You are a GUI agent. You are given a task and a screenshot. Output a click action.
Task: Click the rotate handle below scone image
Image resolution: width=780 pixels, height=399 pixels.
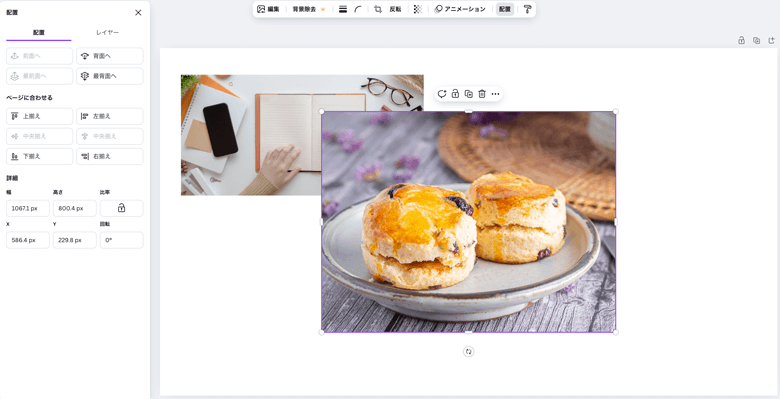pyautogui.click(x=469, y=352)
